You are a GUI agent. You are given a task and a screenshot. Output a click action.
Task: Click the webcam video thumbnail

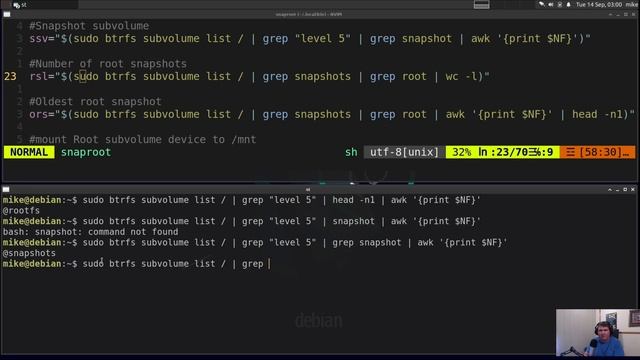pyautogui.click(x=598, y=332)
